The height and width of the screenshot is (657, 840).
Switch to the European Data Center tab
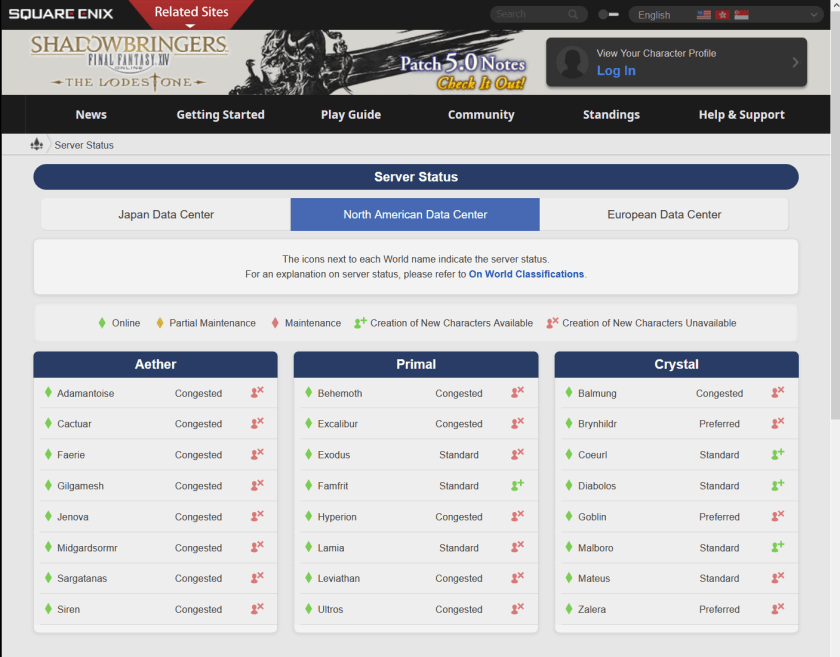[664, 214]
